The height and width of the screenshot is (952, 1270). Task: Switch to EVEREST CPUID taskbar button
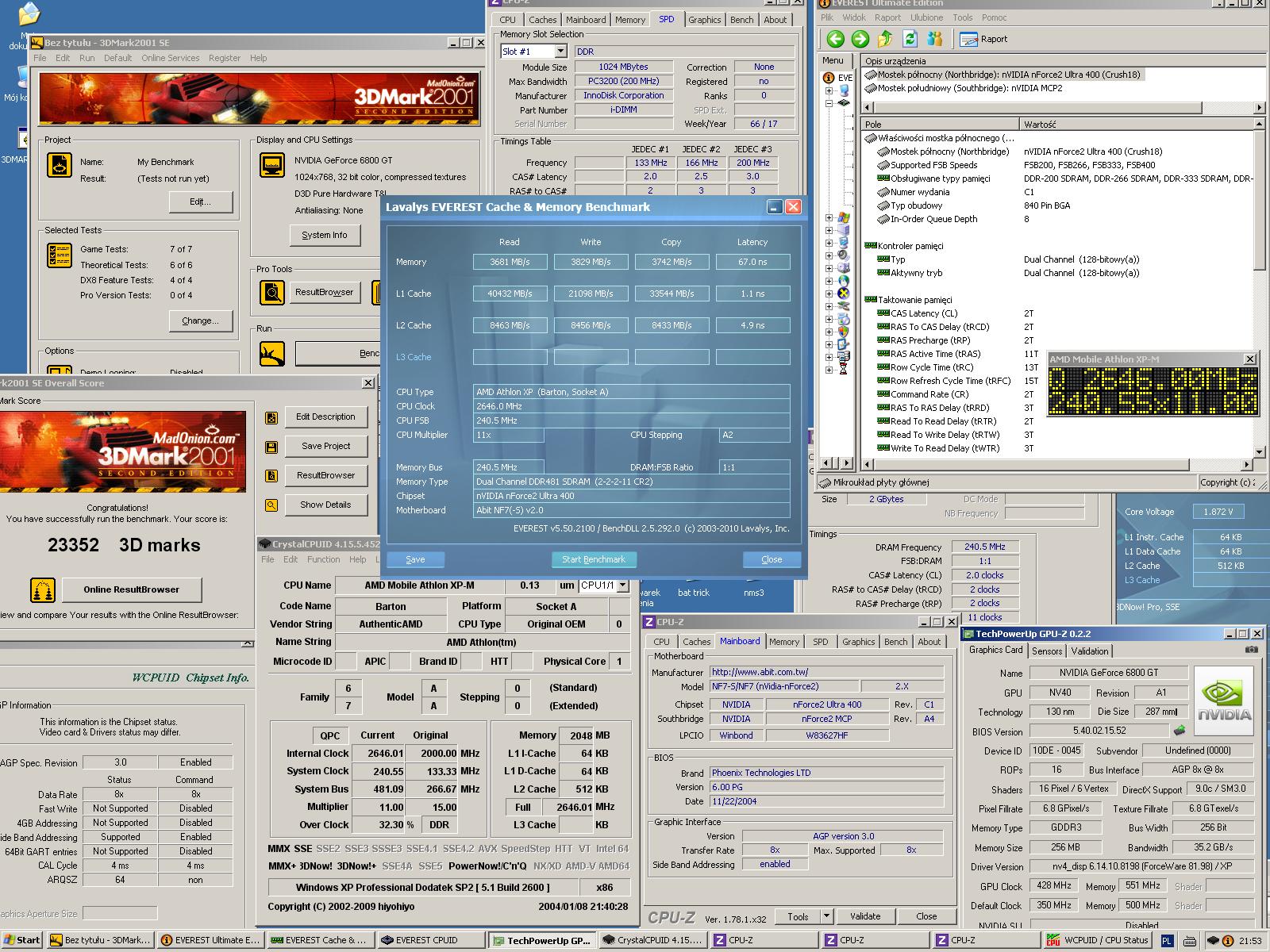pos(429,940)
